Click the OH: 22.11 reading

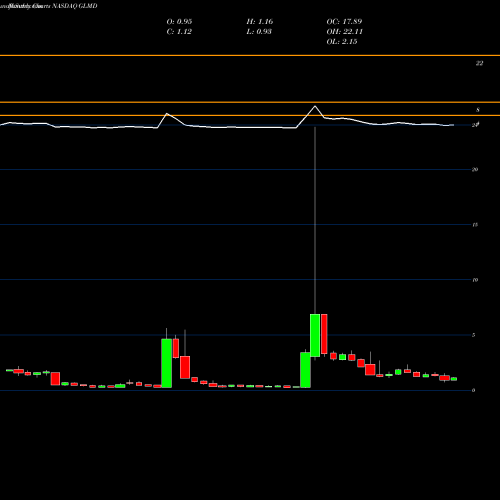(345, 31)
